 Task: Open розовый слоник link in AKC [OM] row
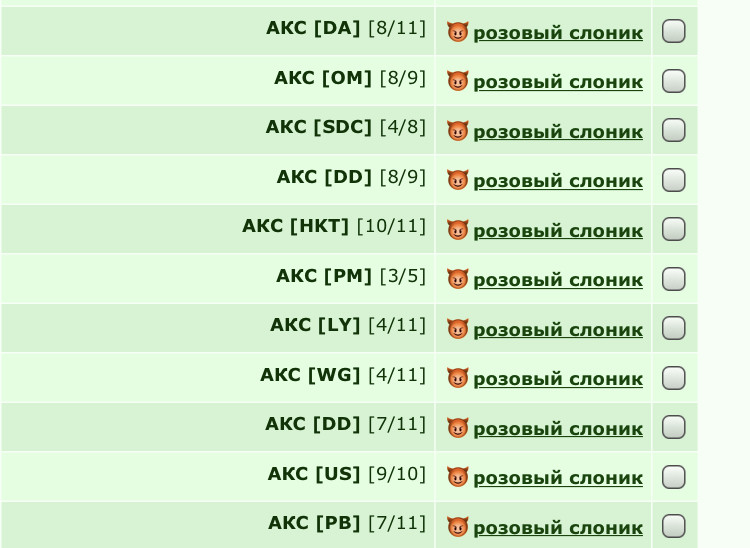click(558, 82)
